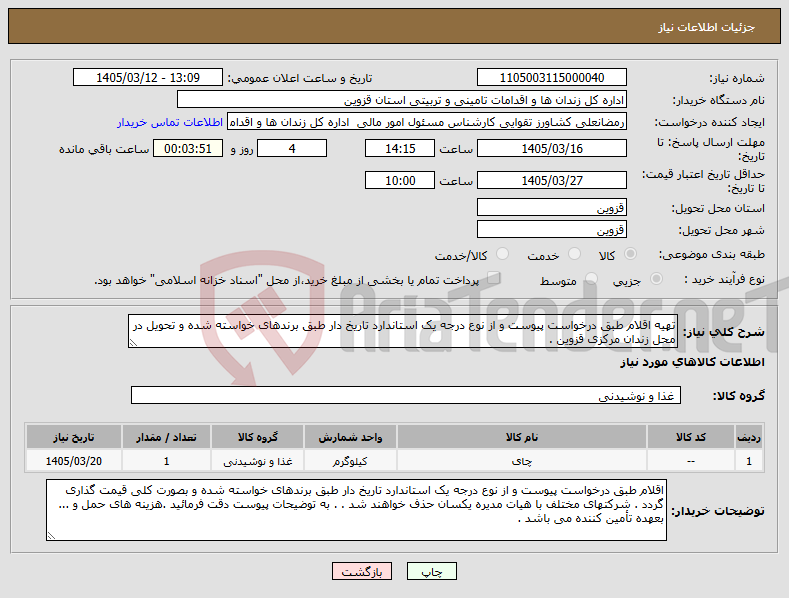Click the validity time field 10:00
Viewport: 789px width, 598px height.
pyautogui.click(x=400, y=180)
